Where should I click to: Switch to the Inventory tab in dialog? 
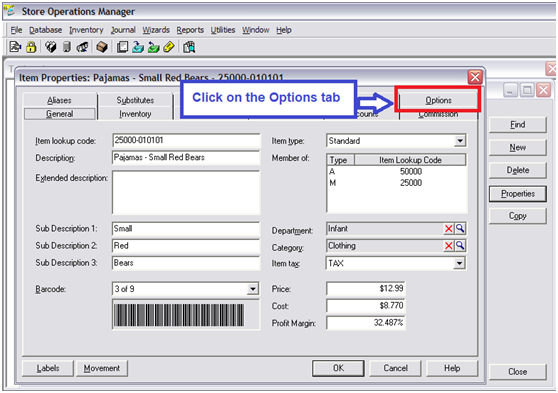click(x=135, y=114)
